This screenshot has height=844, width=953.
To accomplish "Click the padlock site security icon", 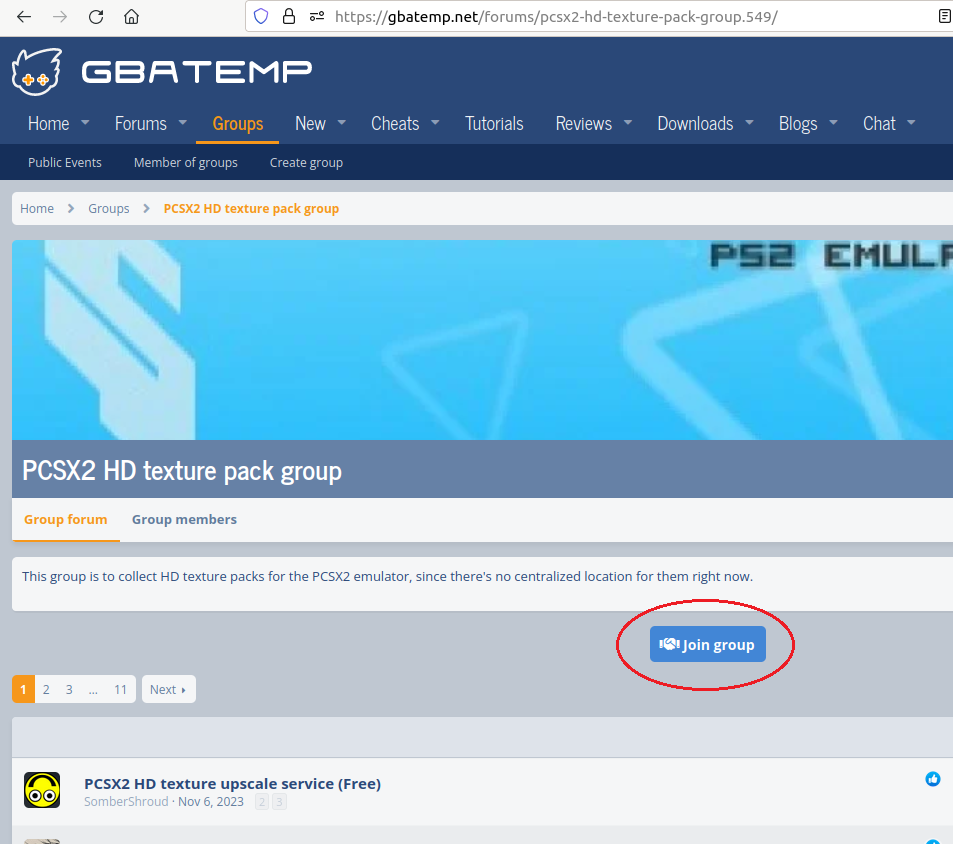I will tap(289, 16).
